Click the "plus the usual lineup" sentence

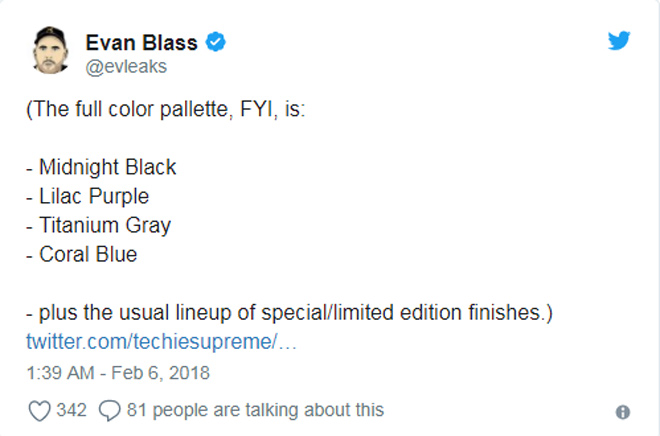289,312
